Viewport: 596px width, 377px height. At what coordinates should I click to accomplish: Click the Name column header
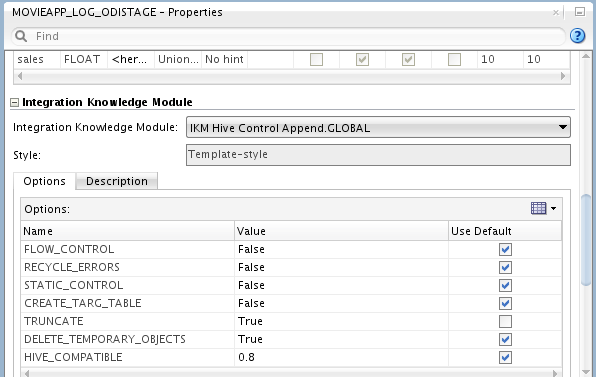click(x=128, y=231)
